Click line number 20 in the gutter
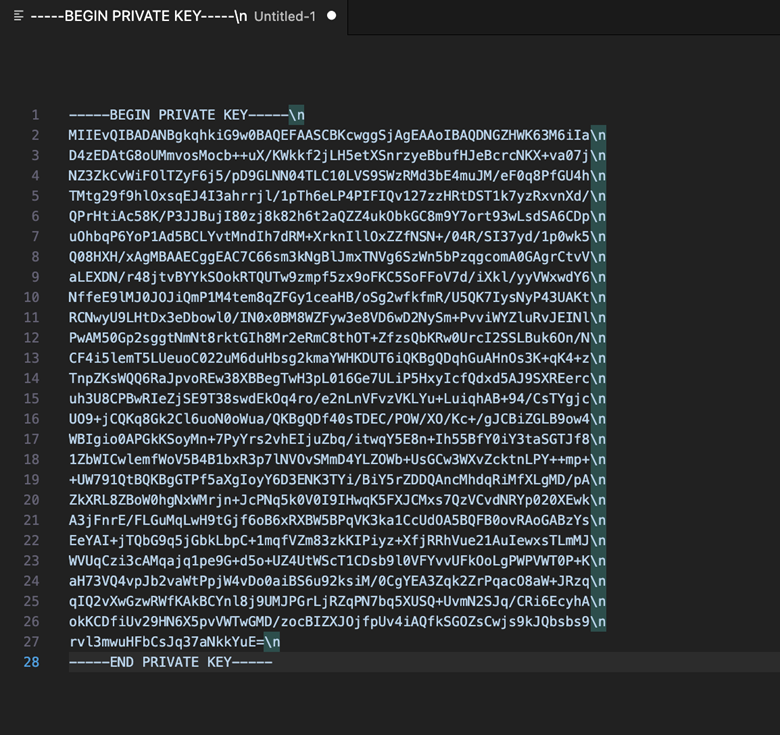 point(31,500)
